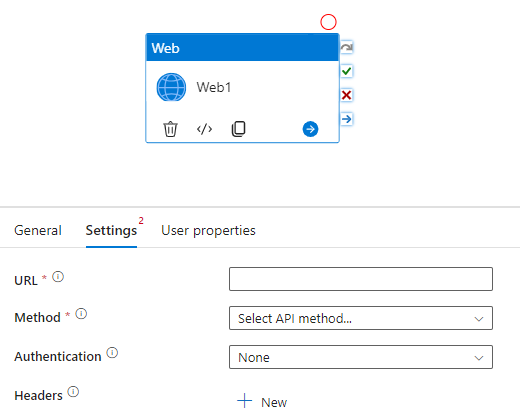View activity source code with </> icon
The image size is (520, 420).
tap(204, 129)
